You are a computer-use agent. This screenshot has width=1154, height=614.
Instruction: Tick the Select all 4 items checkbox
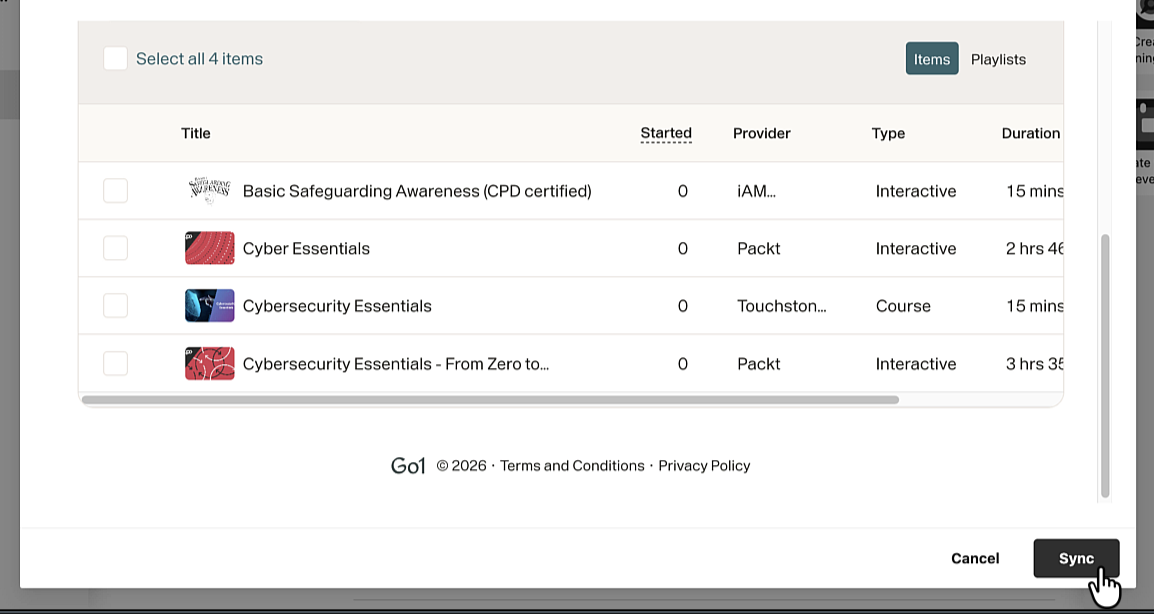[x=116, y=59]
